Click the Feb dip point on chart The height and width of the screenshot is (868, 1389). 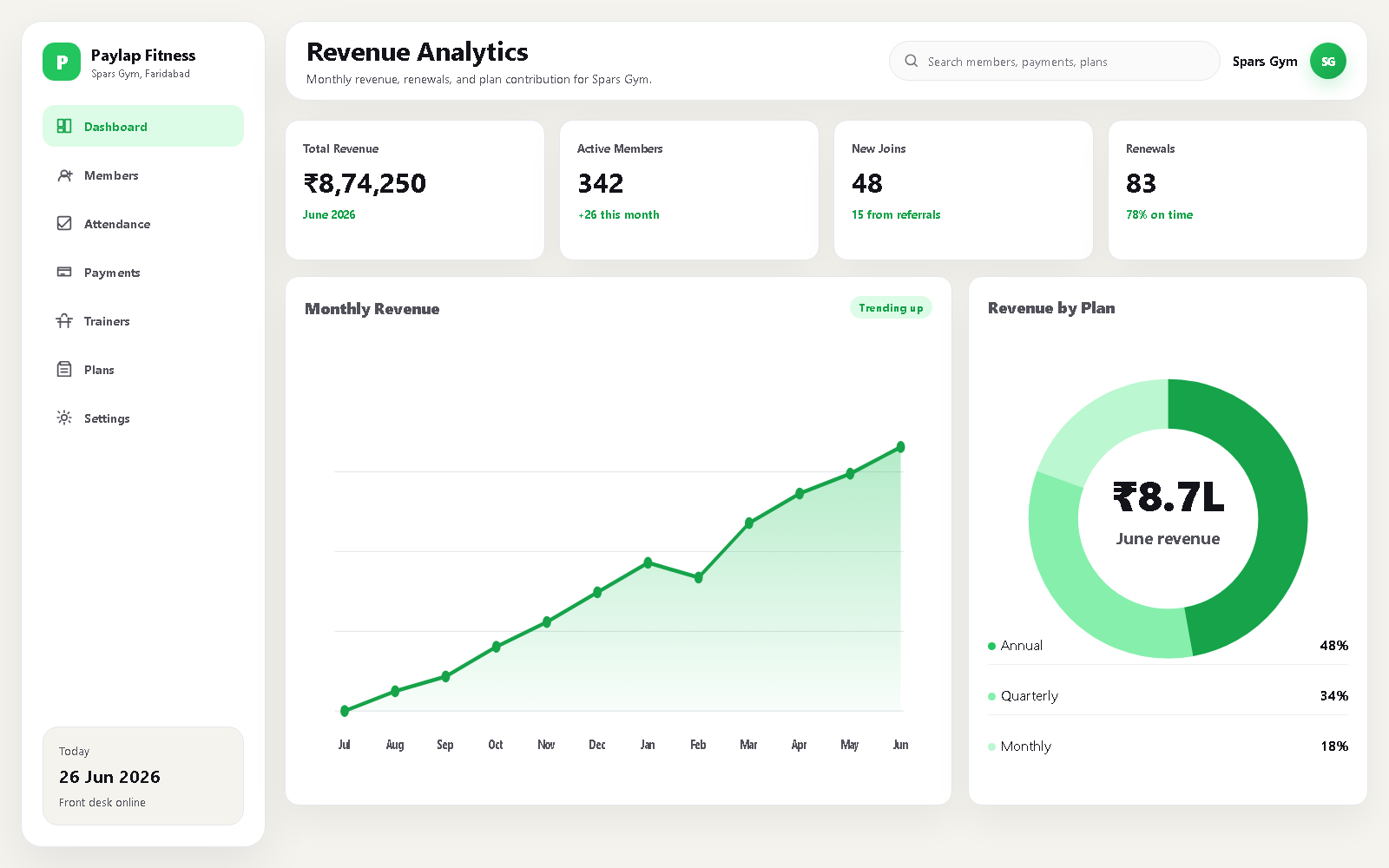click(x=698, y=577)
